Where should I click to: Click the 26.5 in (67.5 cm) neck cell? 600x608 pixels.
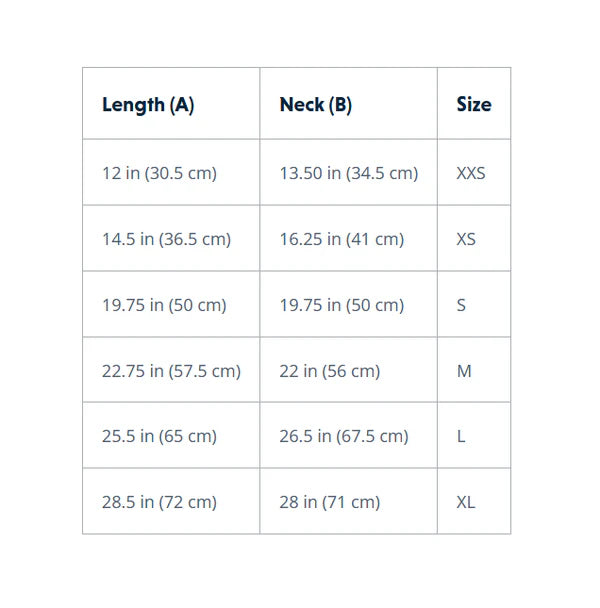[349, 435]
